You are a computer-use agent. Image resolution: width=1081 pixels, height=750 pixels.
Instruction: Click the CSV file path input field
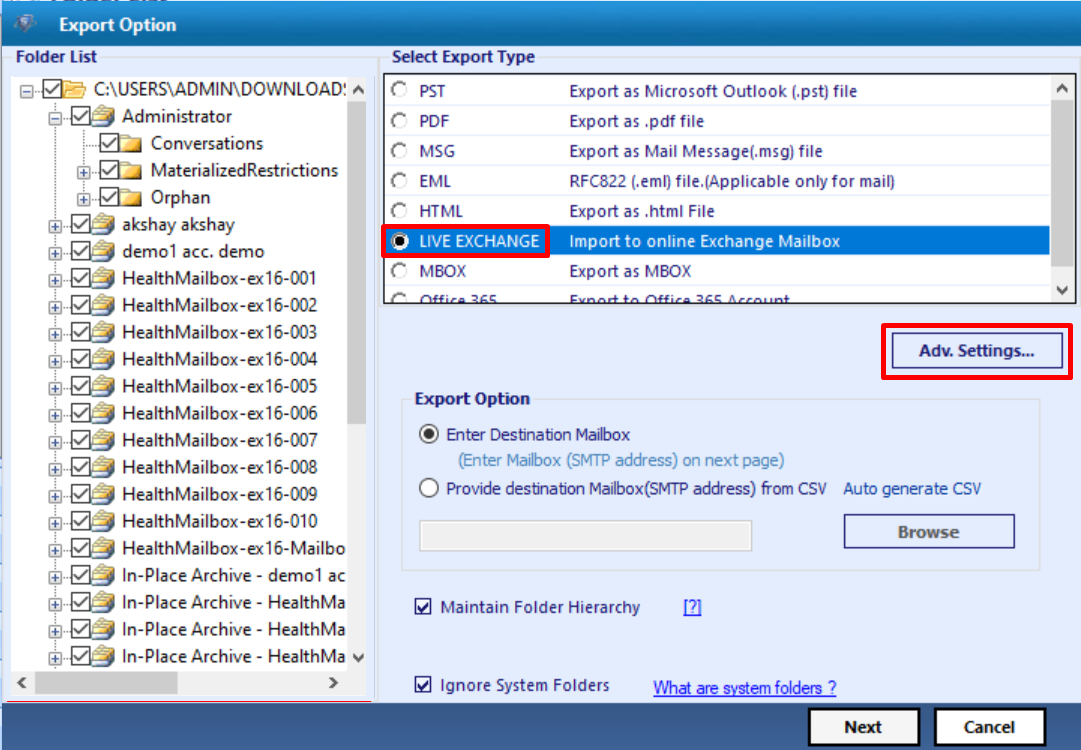tap(585, 536)
